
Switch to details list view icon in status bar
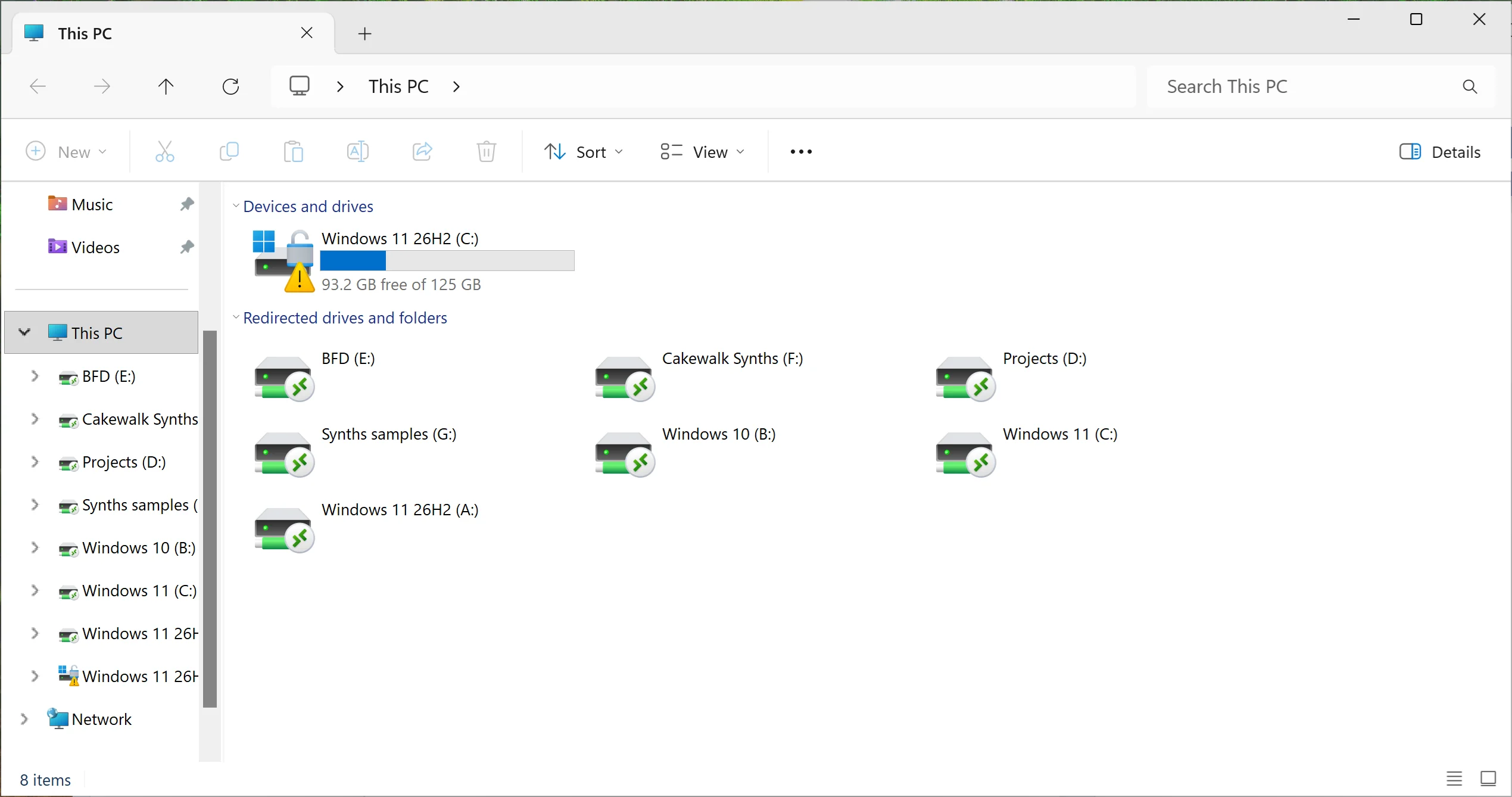1454,778
